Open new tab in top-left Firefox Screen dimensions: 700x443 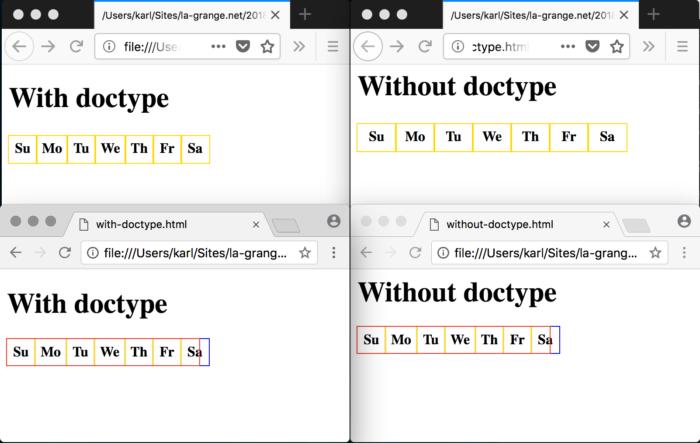point(305,14)
